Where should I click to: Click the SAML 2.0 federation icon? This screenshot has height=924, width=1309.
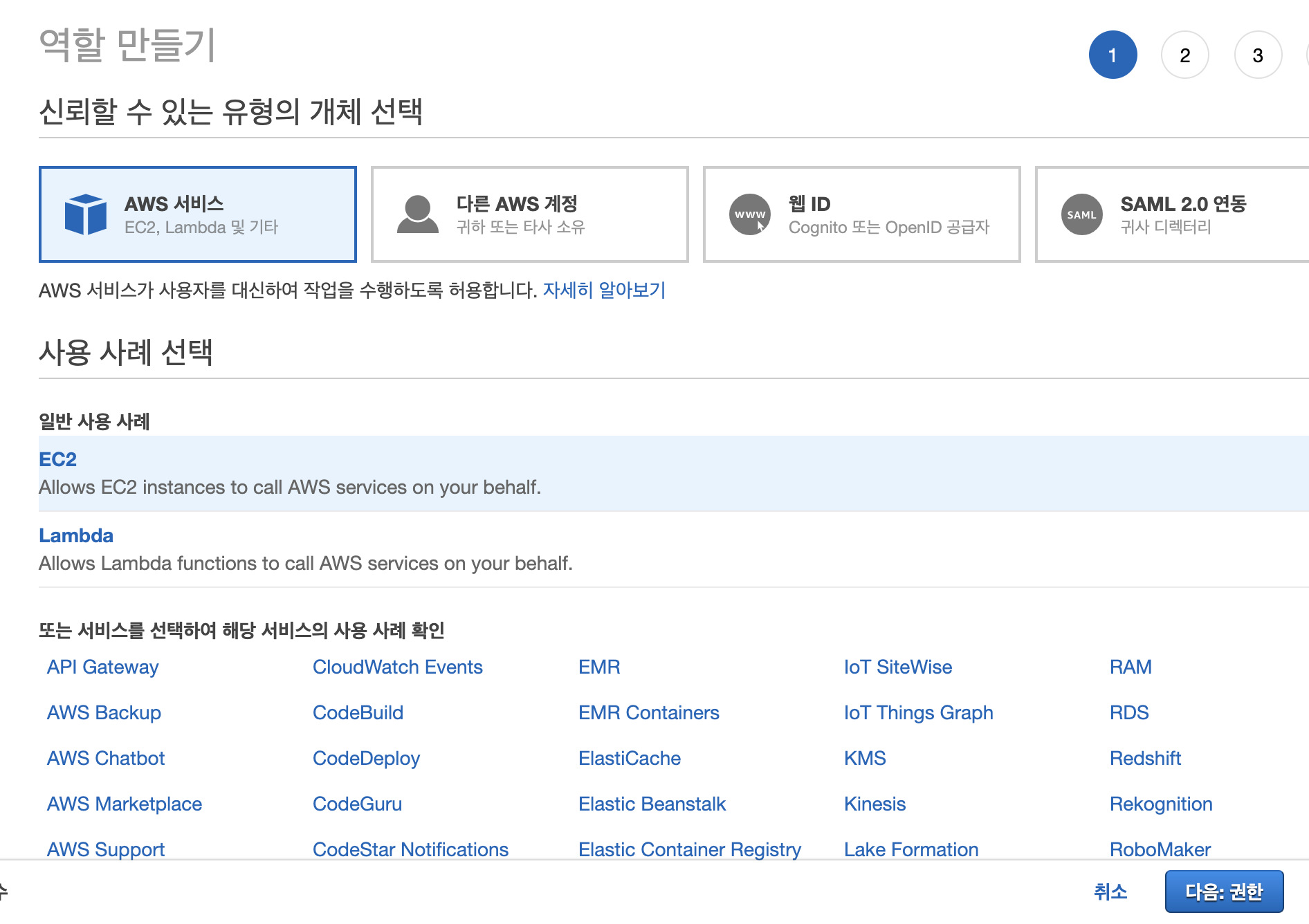coord(1082,214)
